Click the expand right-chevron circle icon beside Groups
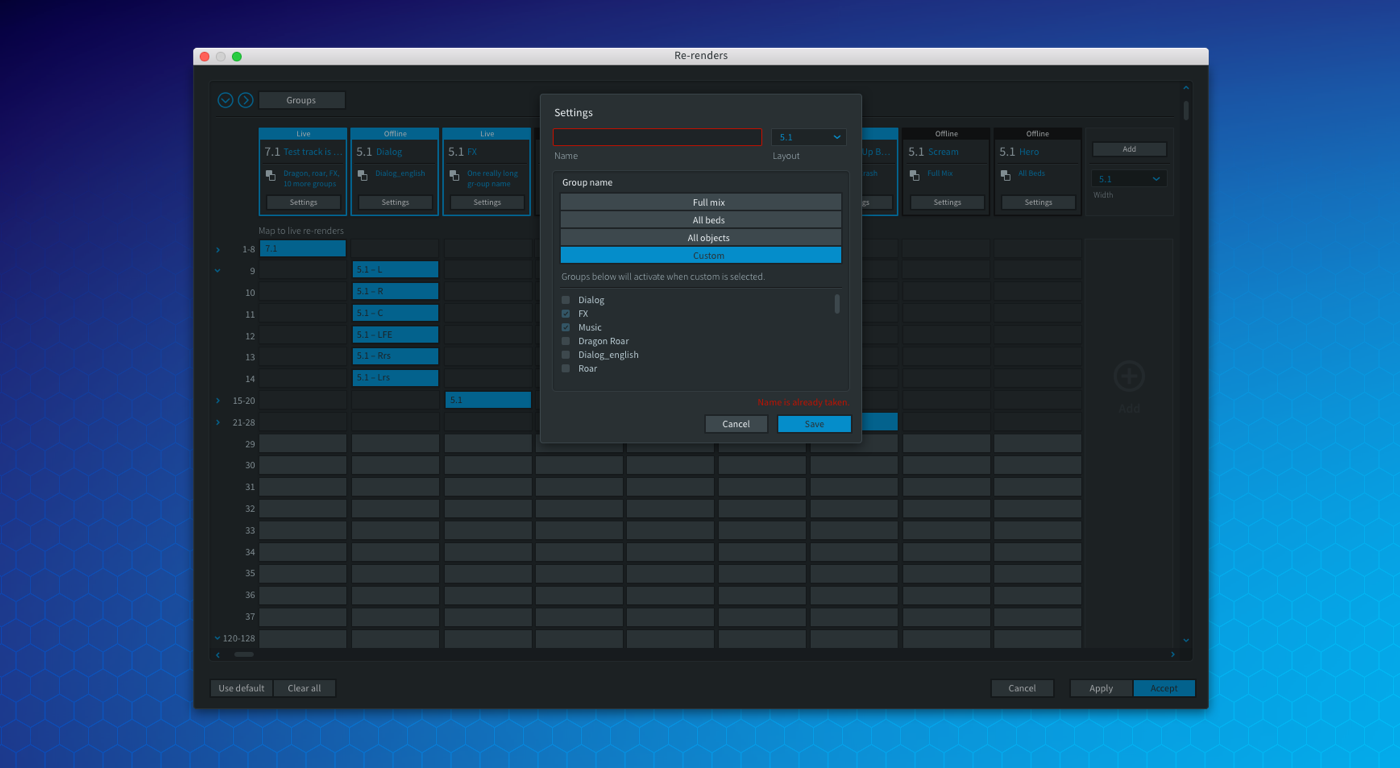Viewport: 1400px width, 768px height. (x=245, y=100)
